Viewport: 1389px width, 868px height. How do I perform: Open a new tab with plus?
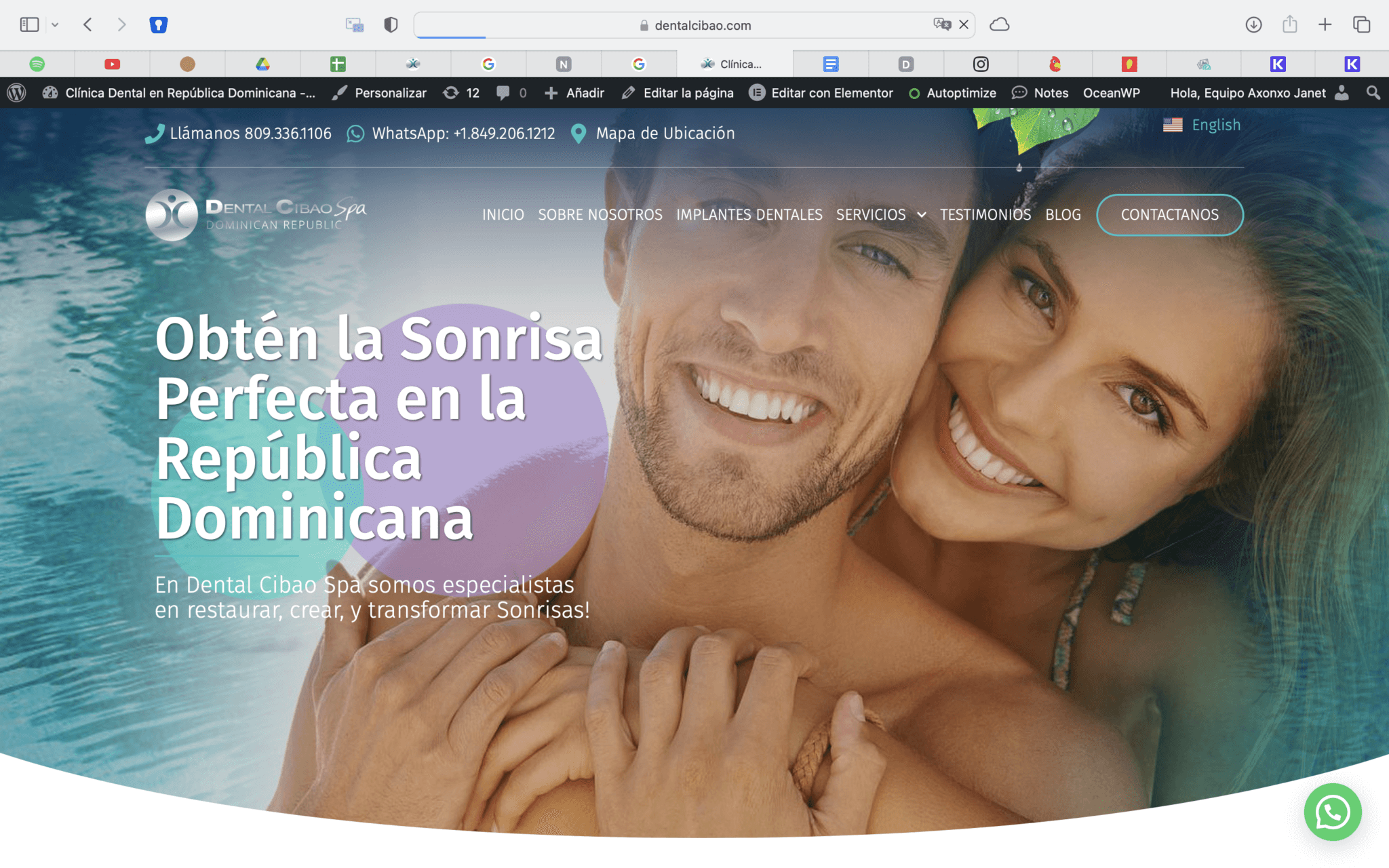(x=1325, y=25)
